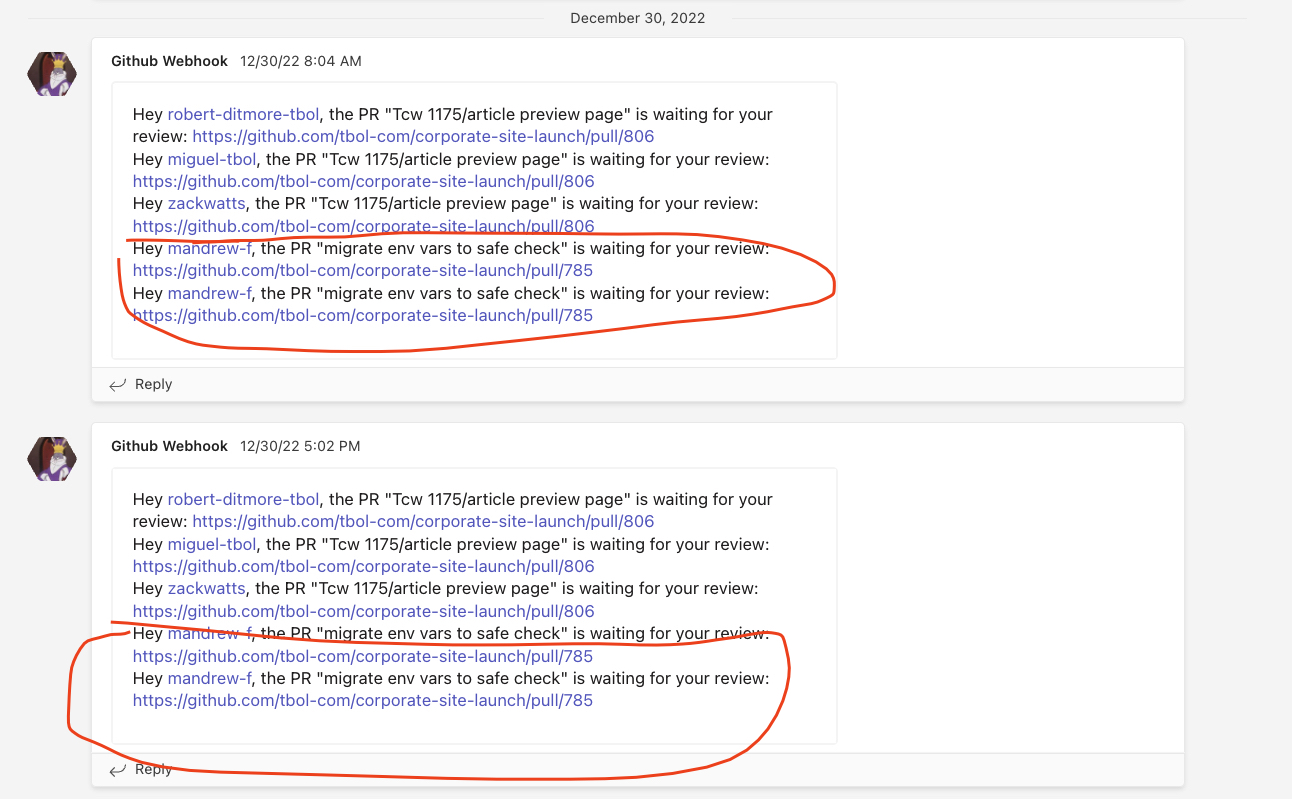Open pull request 785 link in circled area

tap(362, 270)
